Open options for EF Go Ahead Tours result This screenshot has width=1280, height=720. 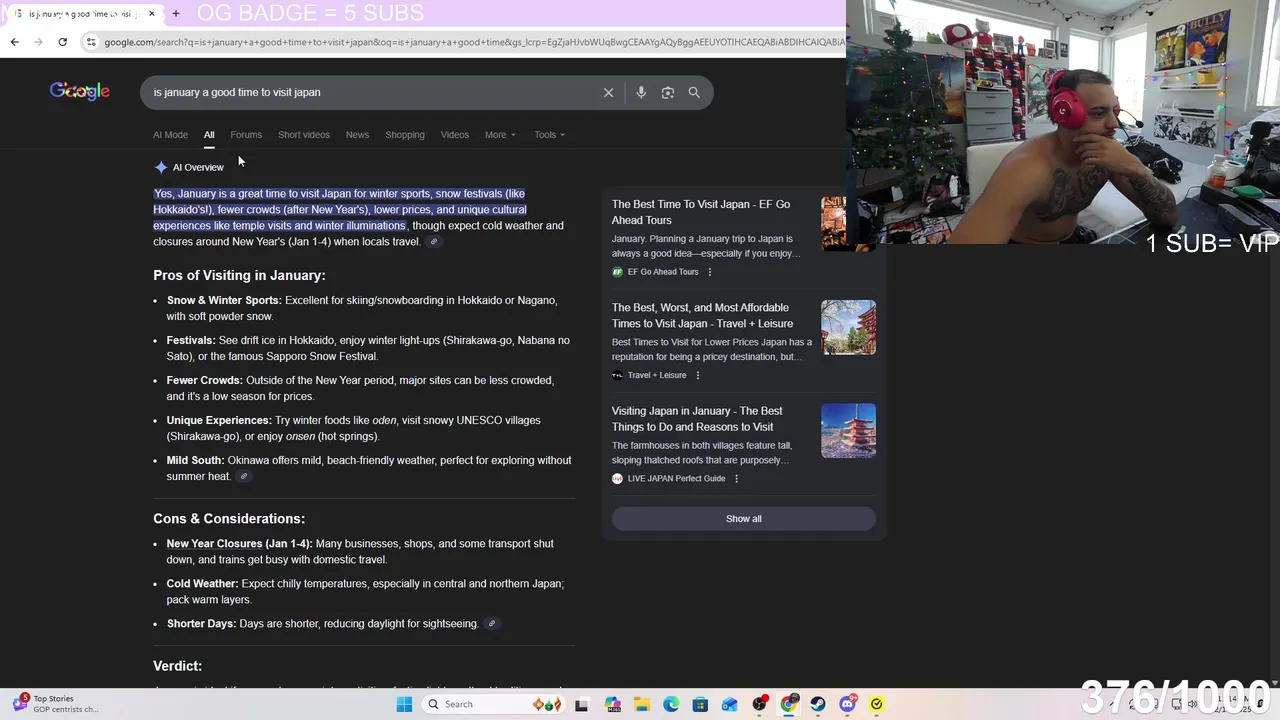pos(710,272)
